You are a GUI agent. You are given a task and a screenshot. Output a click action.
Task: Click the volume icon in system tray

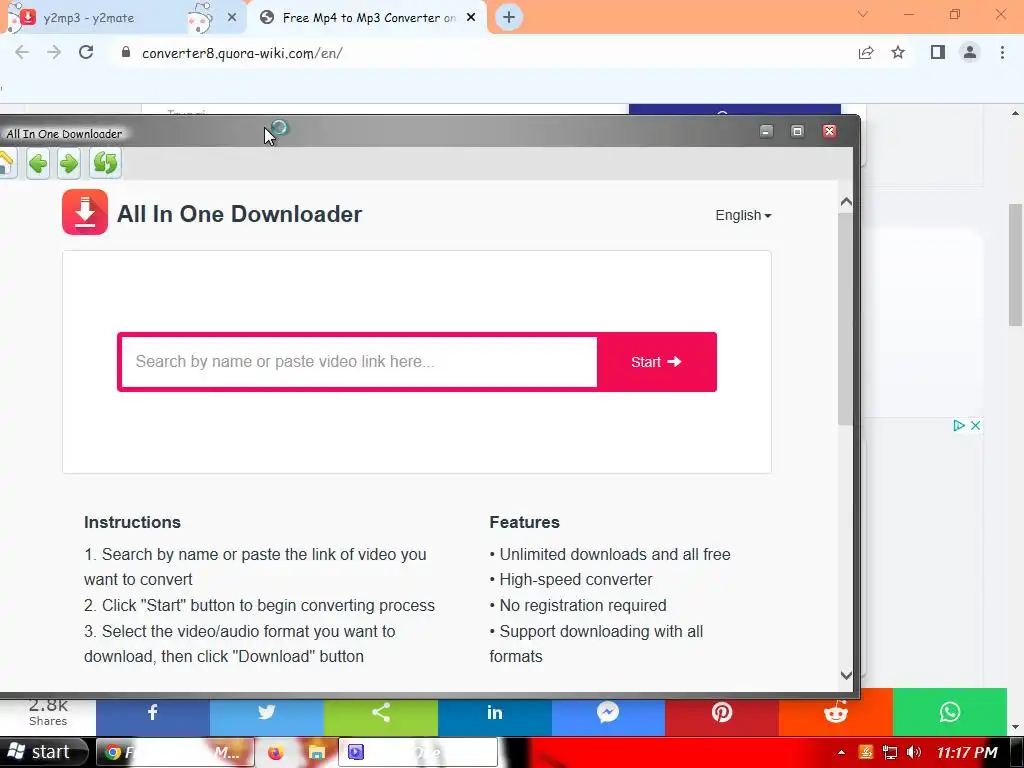click(914, 752)
